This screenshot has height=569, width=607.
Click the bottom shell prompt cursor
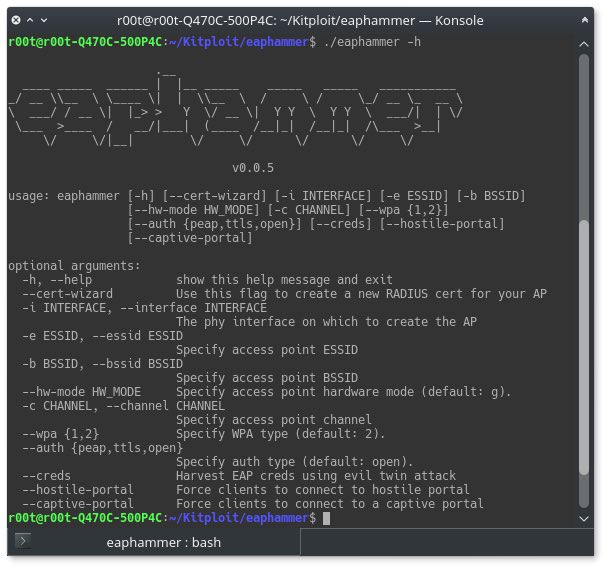click(326, 518)
